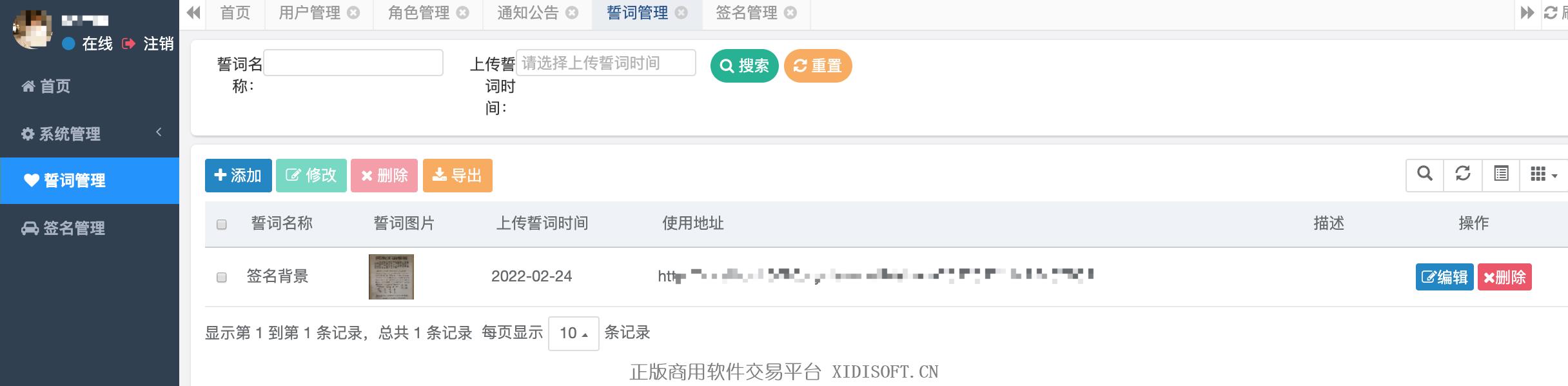
Task: Click the blue 添加 button
Action: click(x=238, y=176)
